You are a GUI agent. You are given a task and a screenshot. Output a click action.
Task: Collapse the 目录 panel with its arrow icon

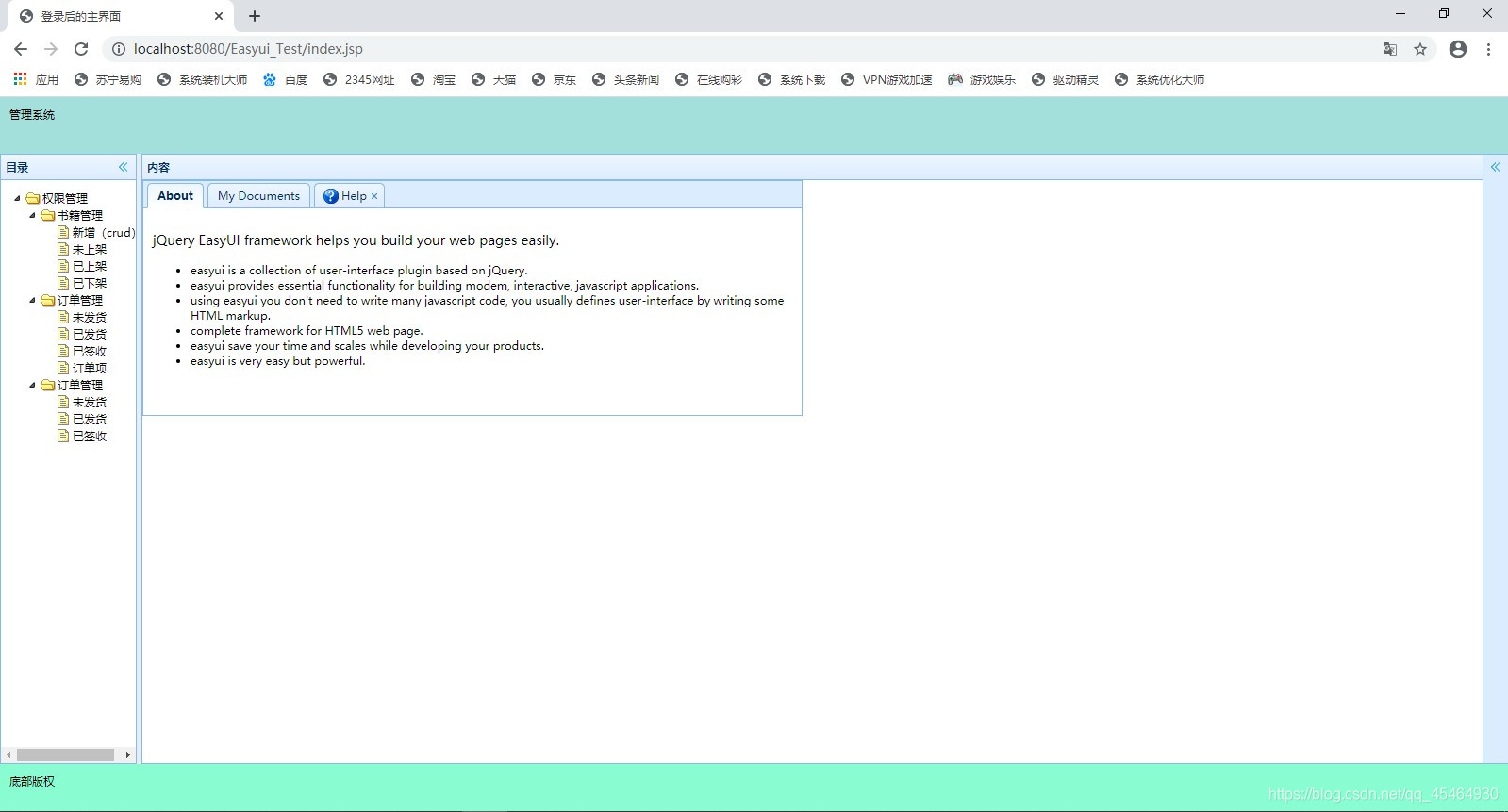pos(123,167)
